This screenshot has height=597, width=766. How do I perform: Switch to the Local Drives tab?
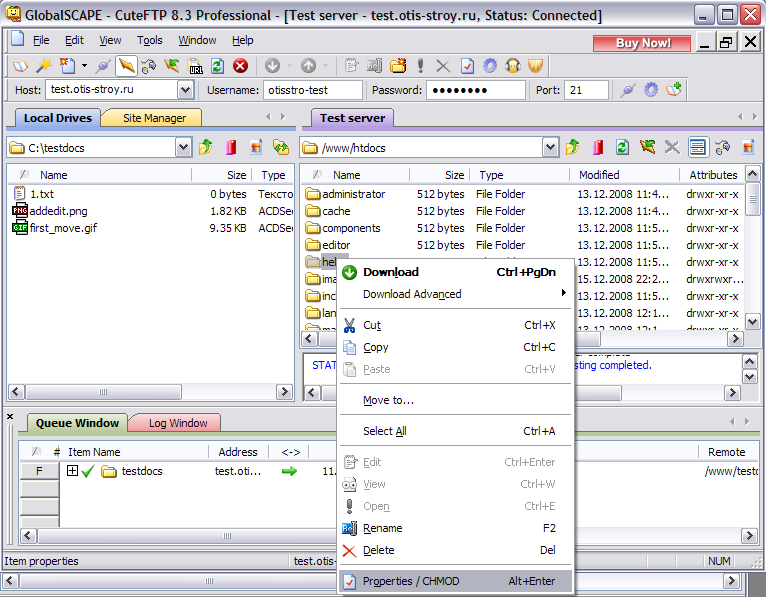[58, 118]
